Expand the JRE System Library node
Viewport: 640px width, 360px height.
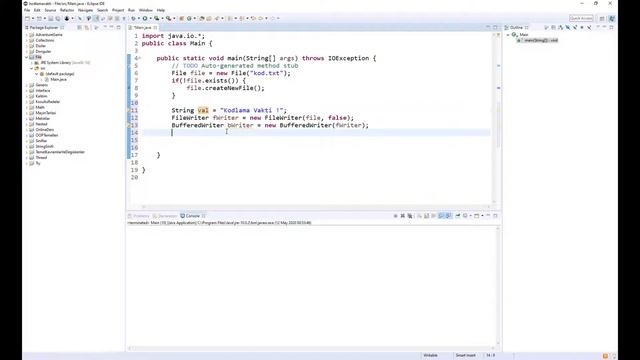coord(32,63)
